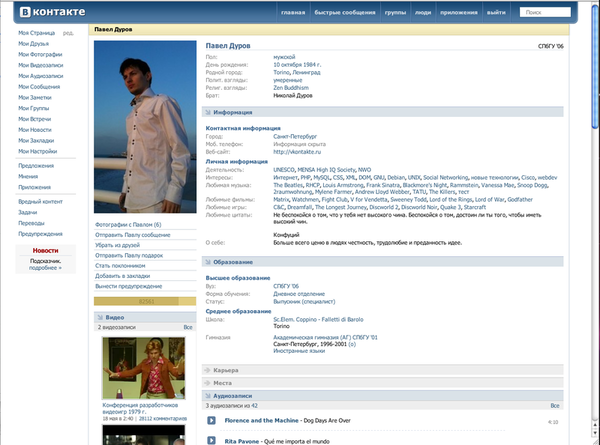The image size is (600, 445).
Task: Click Николай Дуров brother link
Action: click(293, 96)
